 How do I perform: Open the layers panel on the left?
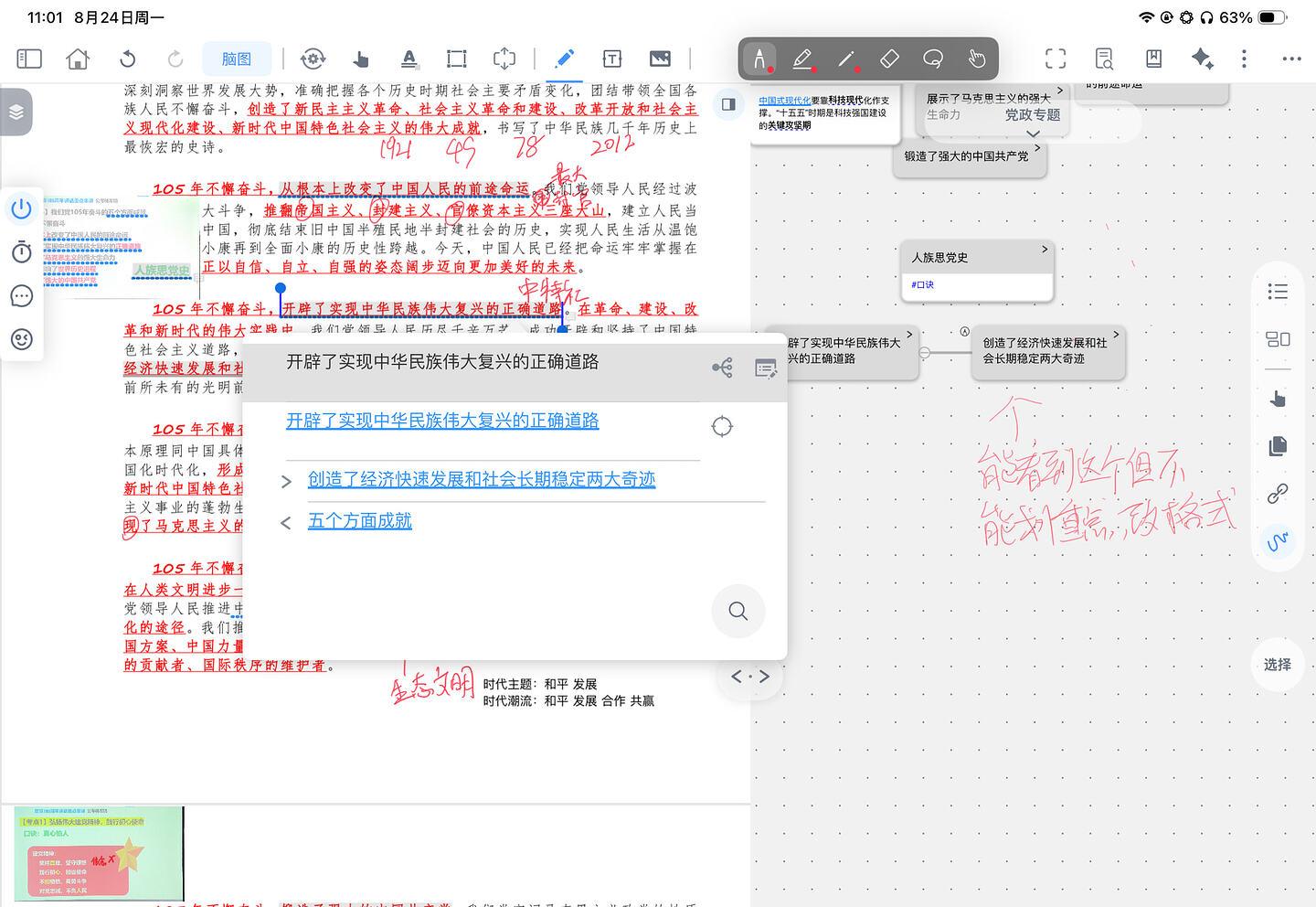[16, 112]
